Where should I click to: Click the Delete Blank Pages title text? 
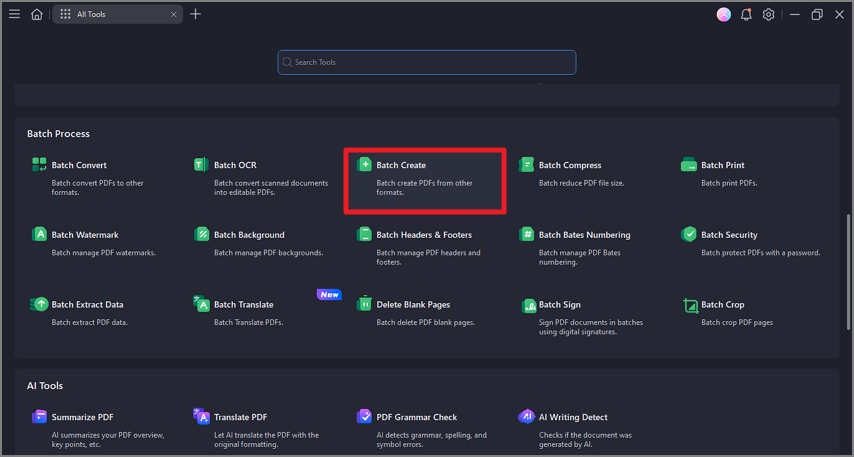tap(413, 304)
